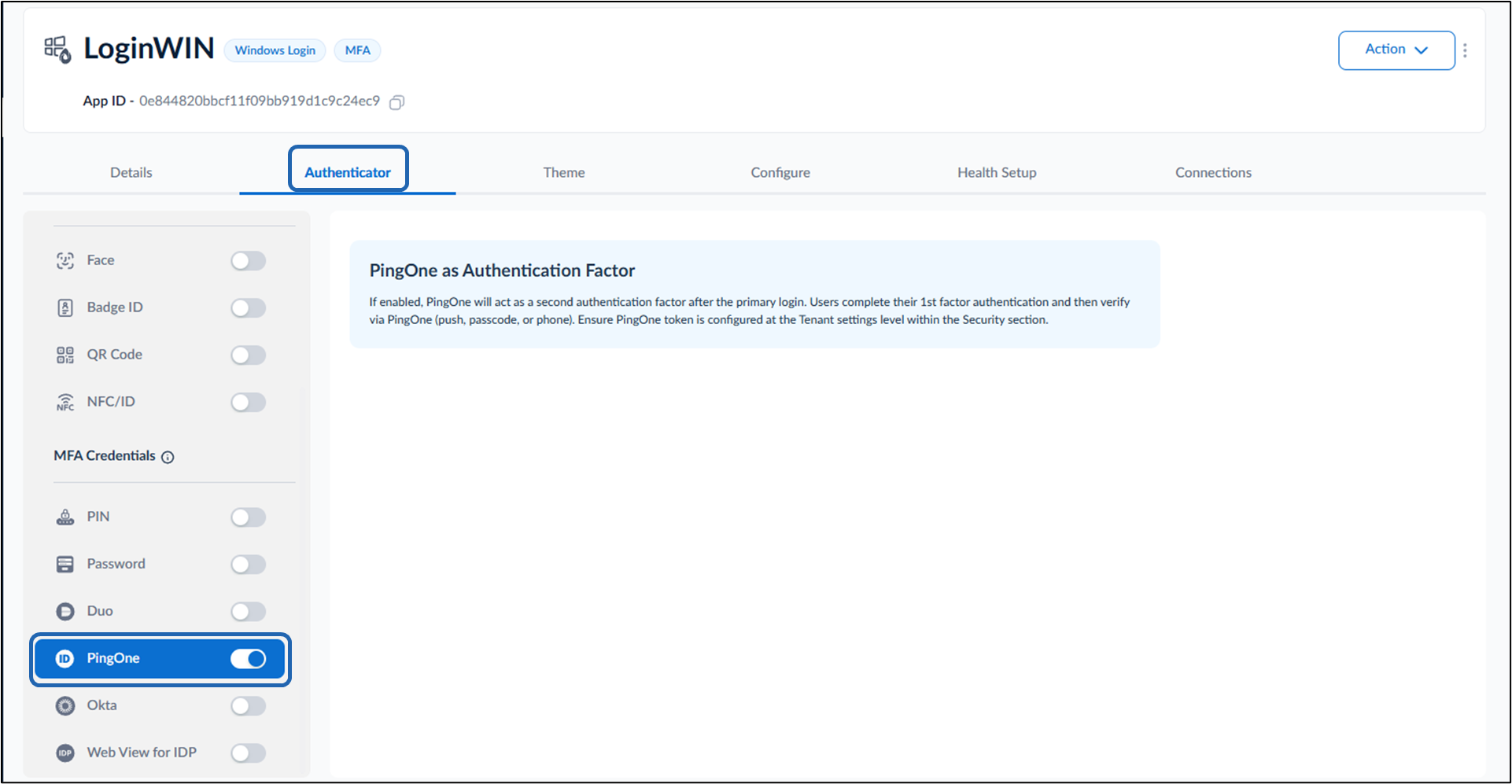Switch to the Connections tab
Image resolution: width=1512 pixels, height=784 pixels.
coord(1213,172)
